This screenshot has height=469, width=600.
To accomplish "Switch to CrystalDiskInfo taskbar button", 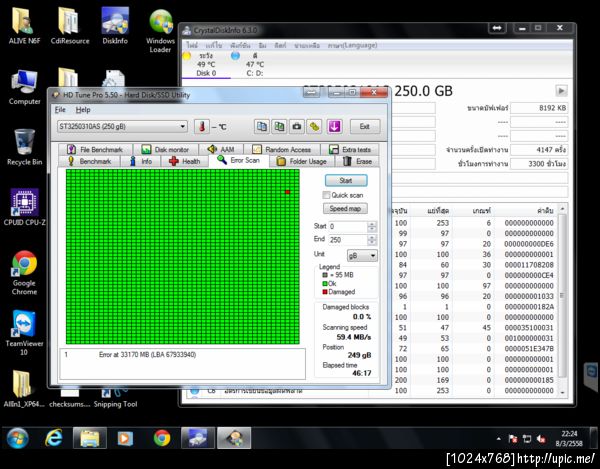I will [198, 438].
